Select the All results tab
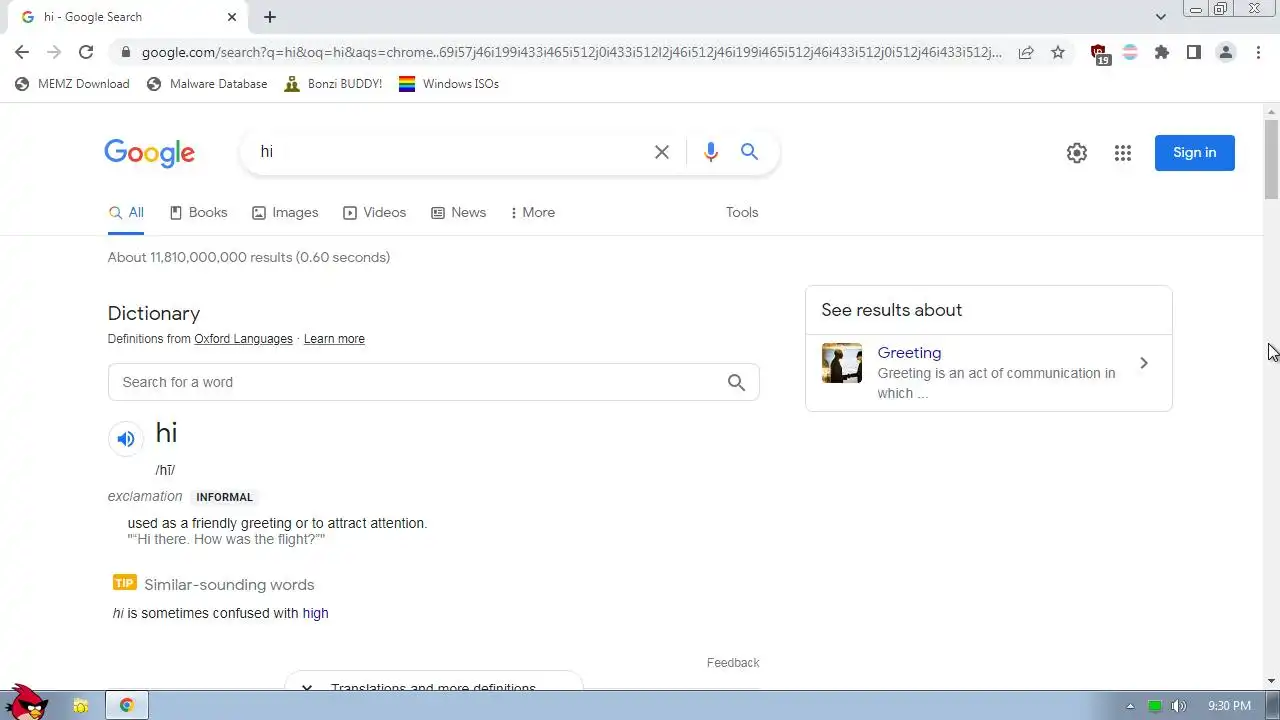The height and width of the screenshot is (720, 1280). point(126,213)
